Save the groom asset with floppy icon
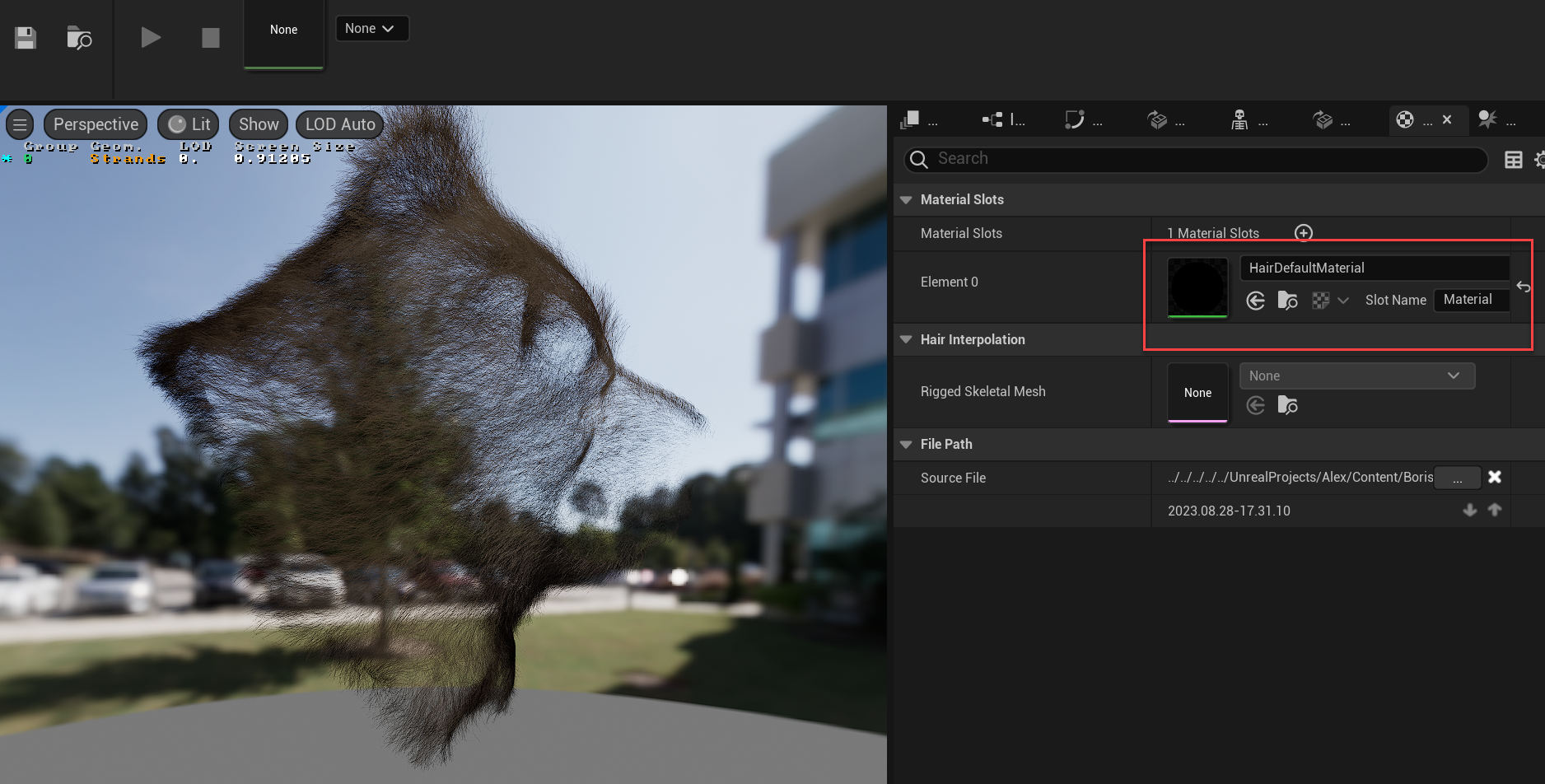The image size is (1545, 784). 26,38
